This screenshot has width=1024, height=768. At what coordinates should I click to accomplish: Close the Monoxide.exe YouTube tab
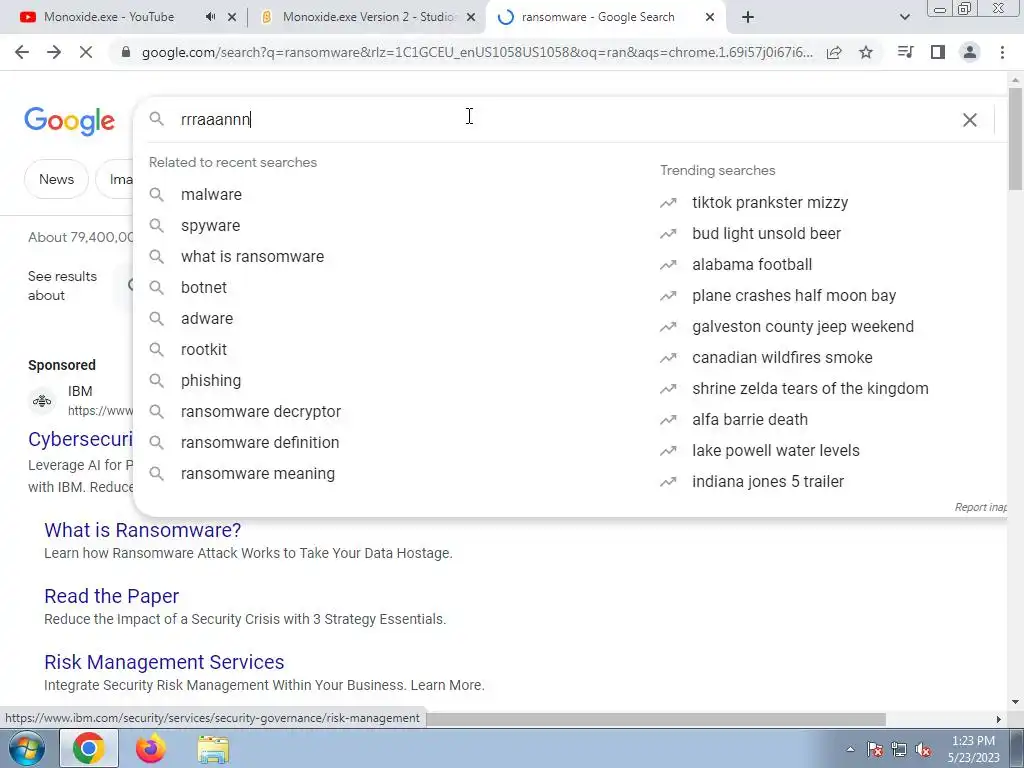click(x=232, y=18)
